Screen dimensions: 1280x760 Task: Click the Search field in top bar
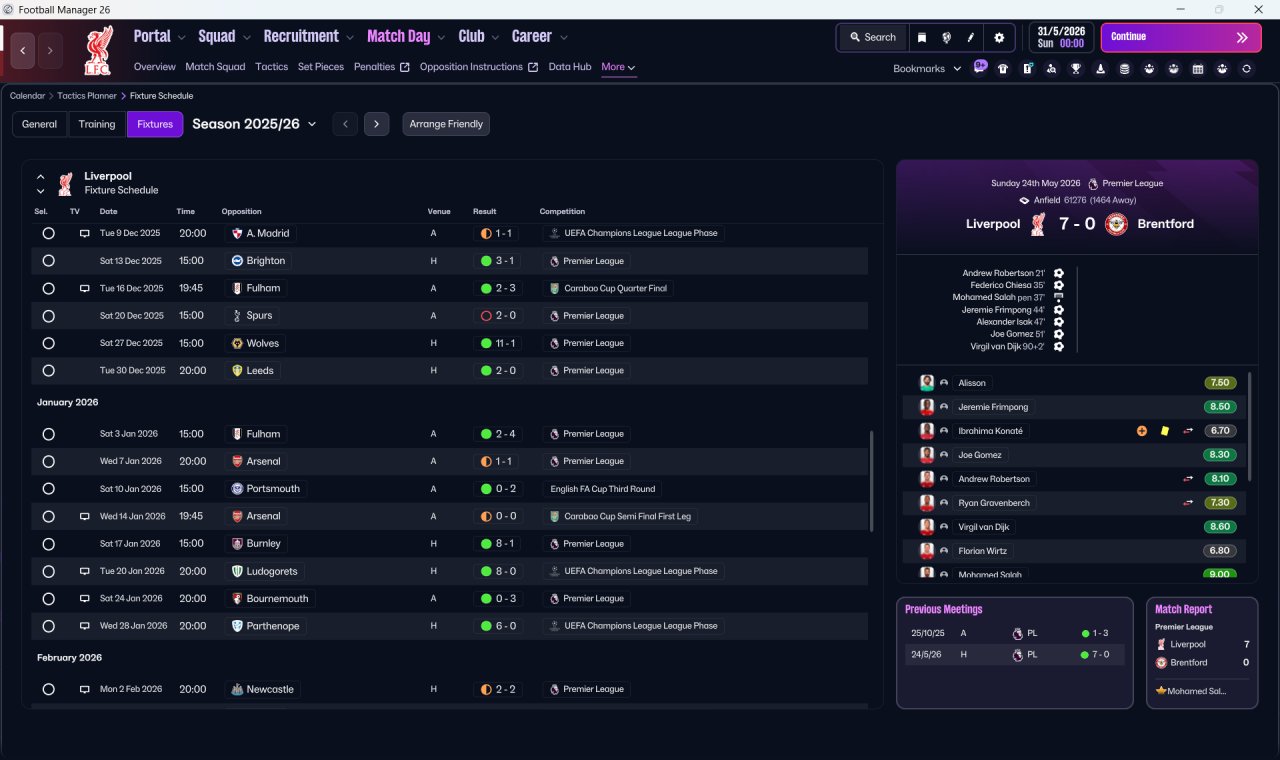pyautogui.click(x=873, y=37)
